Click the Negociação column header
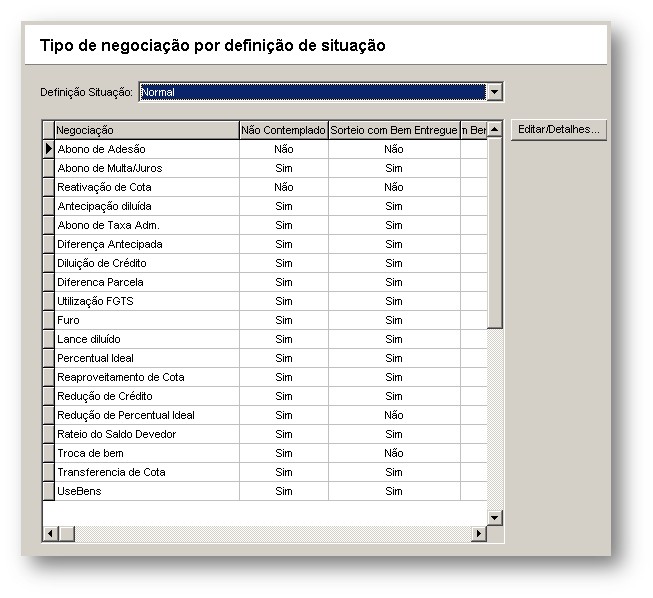The image size is (653, 598). [x=147, y=130]
